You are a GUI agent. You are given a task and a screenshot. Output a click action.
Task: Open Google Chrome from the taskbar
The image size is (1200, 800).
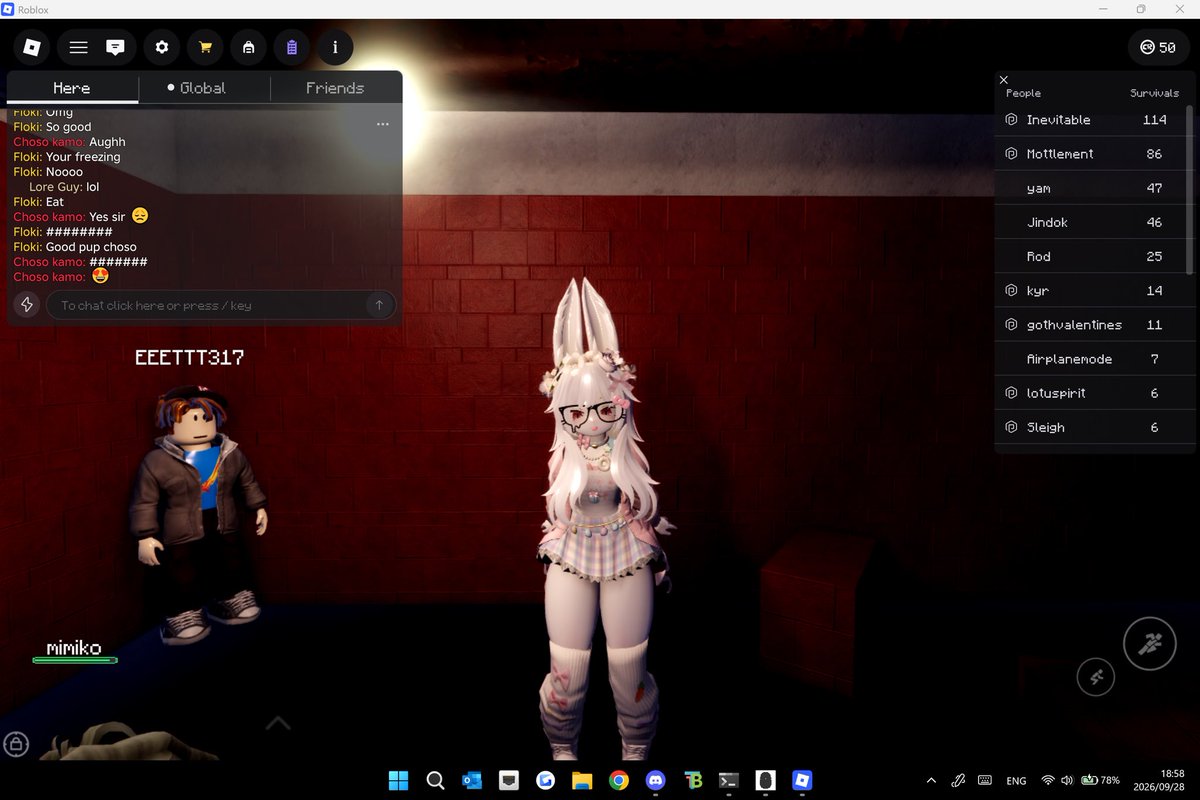619,780
